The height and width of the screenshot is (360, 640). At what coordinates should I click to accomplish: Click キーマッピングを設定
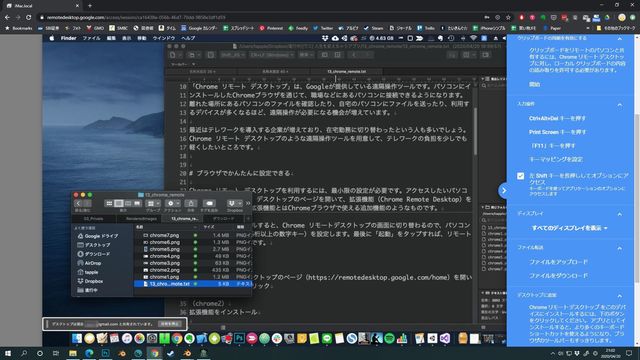556,159
